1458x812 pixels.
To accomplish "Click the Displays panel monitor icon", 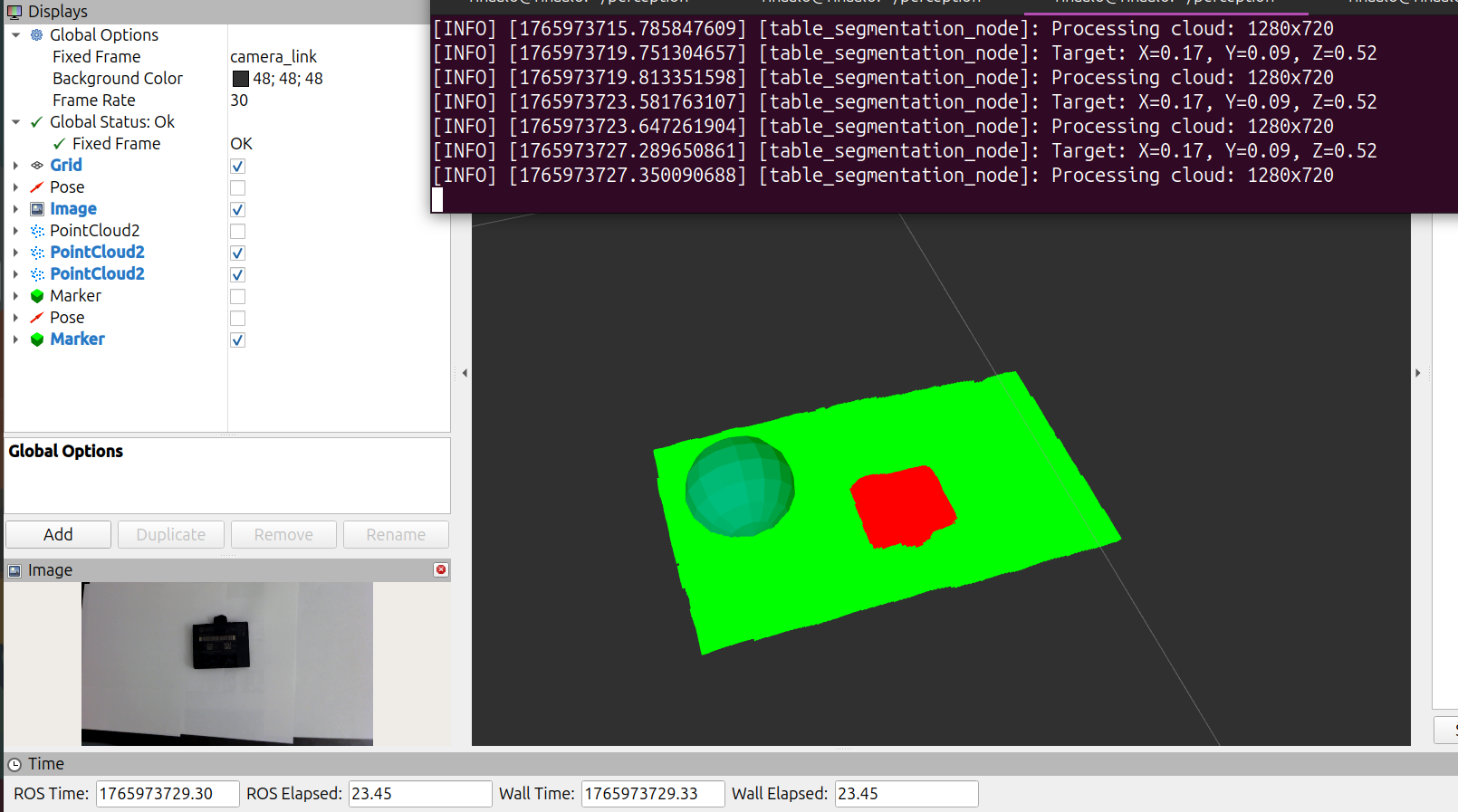I will 14,12.
